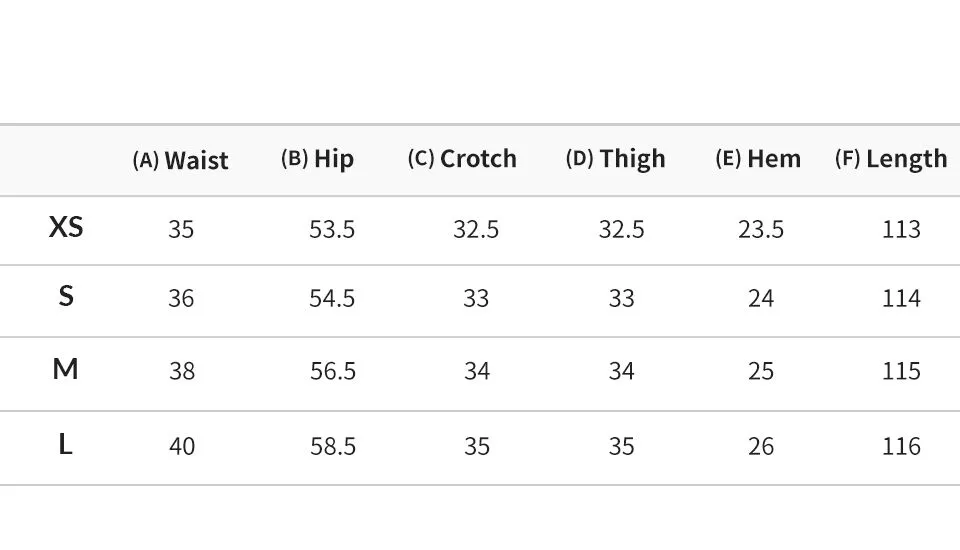960x550 pixels.
Task: Click the XS hip value 53.5
Action: pyautogui.click(x=332, y=230)
